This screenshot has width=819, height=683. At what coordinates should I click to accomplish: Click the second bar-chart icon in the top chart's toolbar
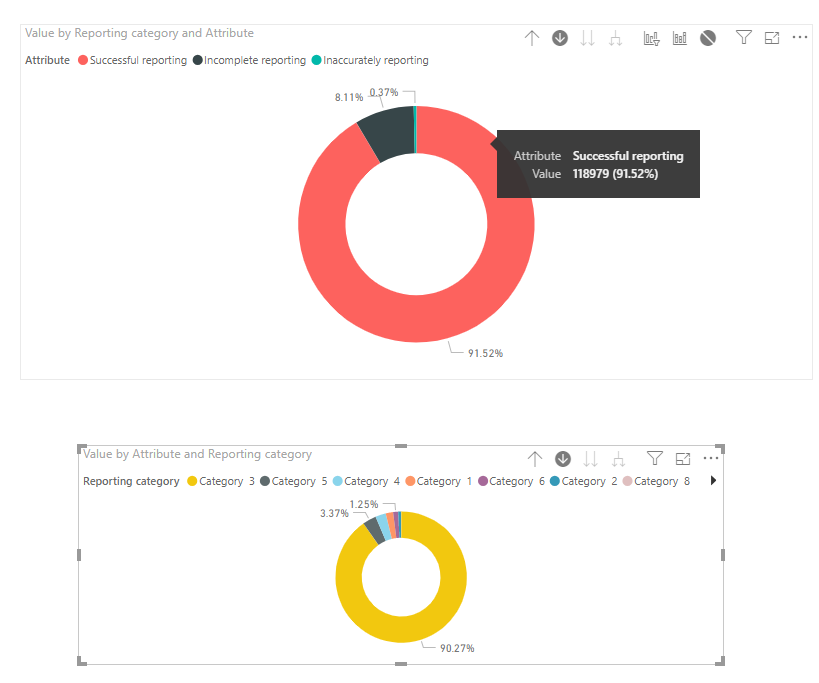point(680,38)
